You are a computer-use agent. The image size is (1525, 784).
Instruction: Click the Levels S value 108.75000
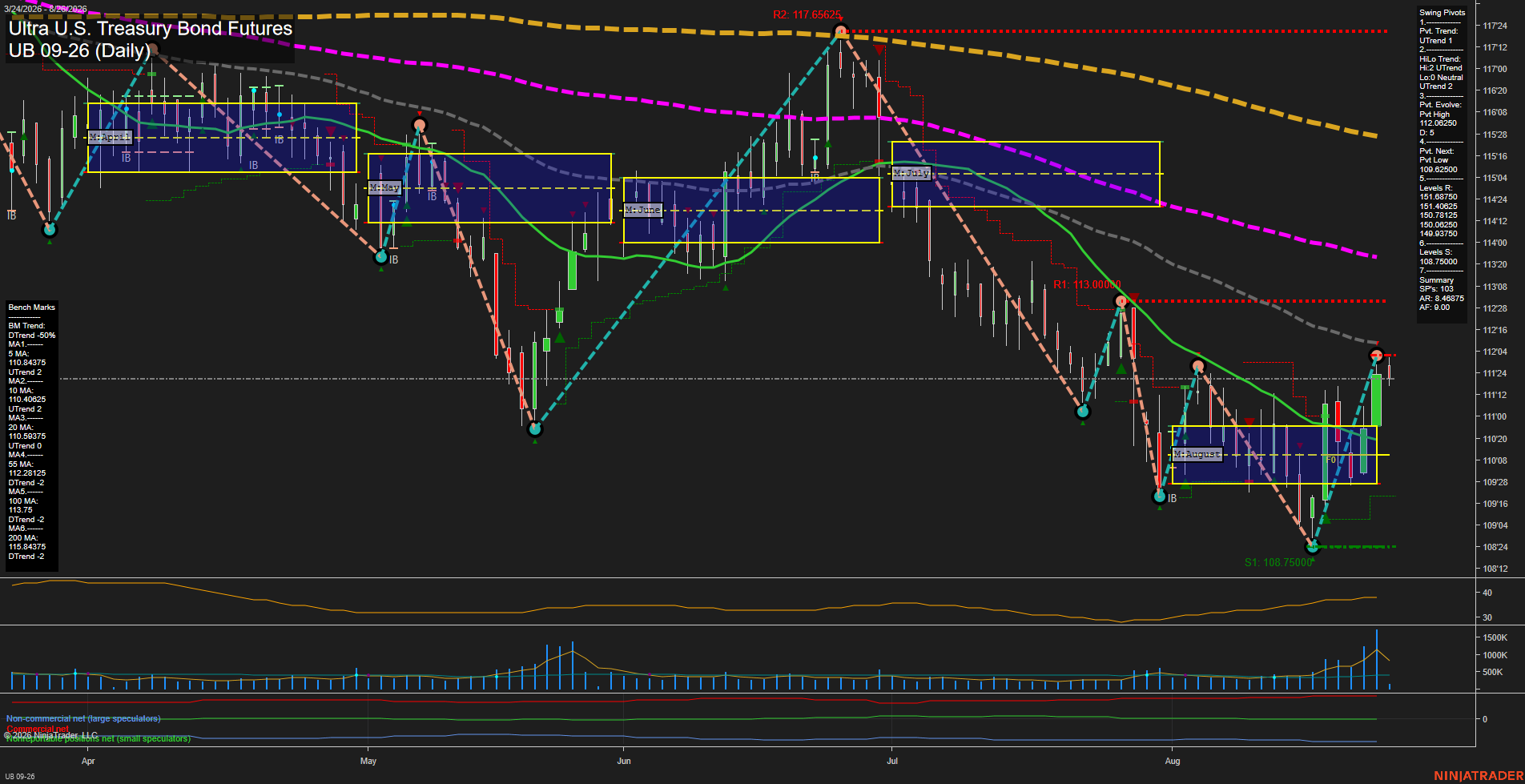[x=1438, y=262]
